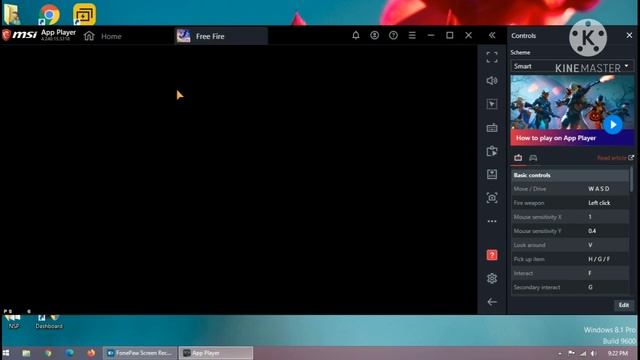Toggle full screen mode icon
Image resolution: width=640 pixels, height=360 pixels.
(492, 57)
